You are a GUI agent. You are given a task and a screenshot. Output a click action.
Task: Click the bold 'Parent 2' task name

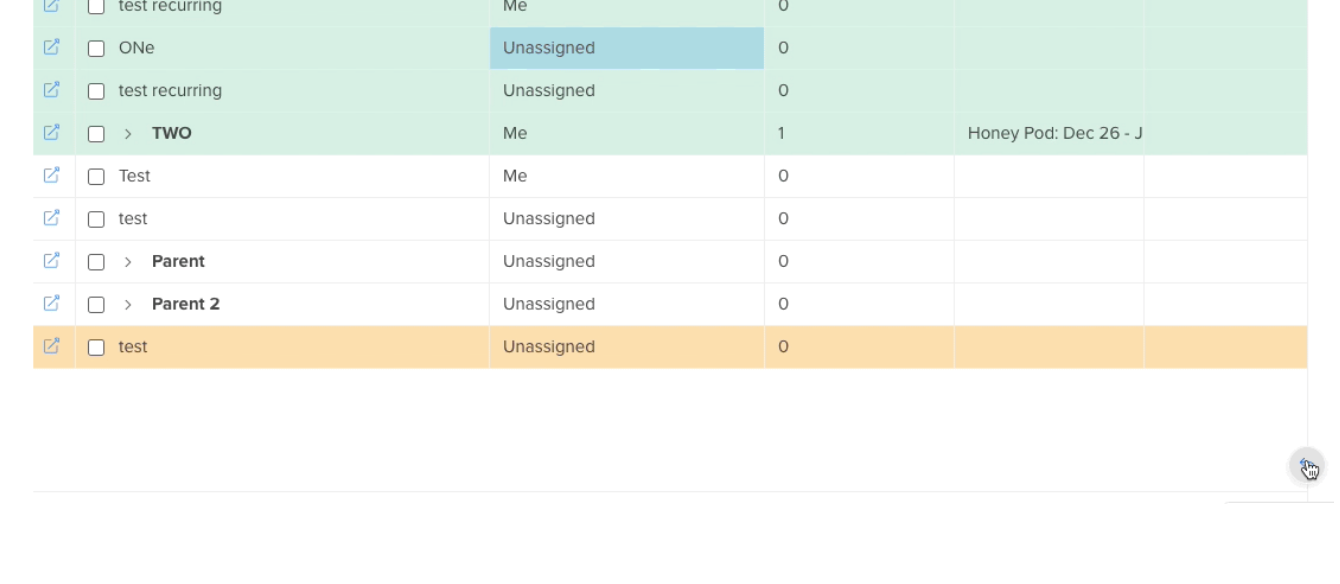(x=186, y=304)
